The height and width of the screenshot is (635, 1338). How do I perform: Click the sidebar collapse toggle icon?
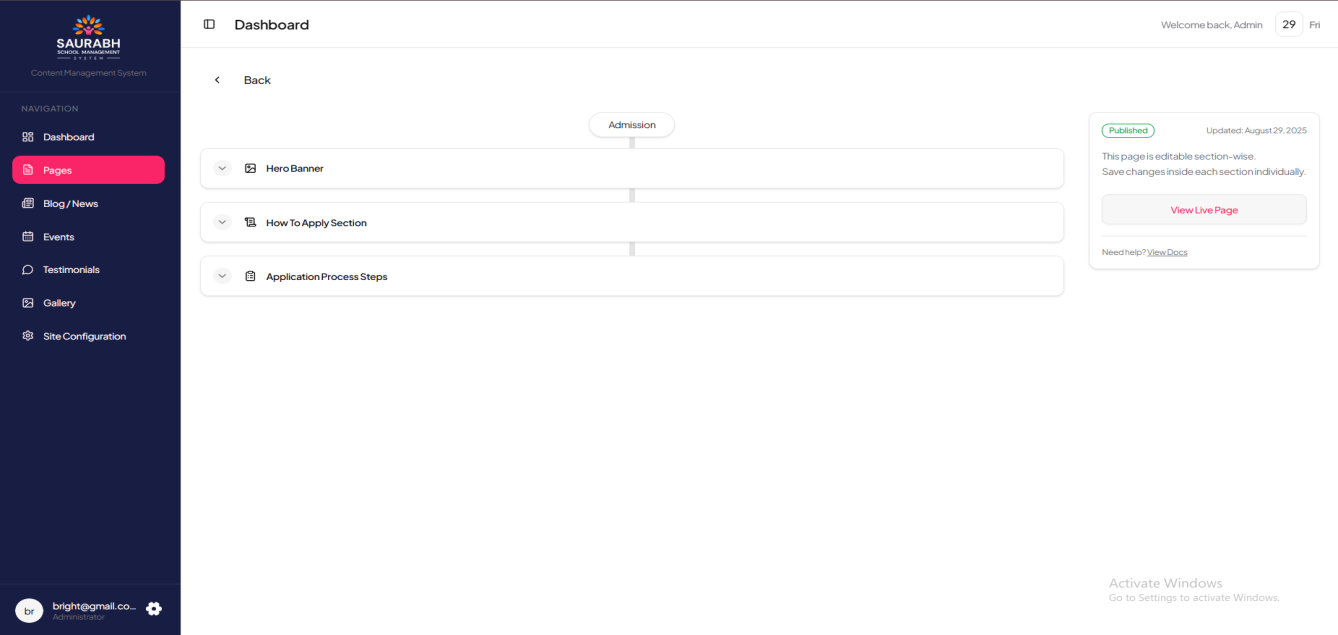click(209, 24)
